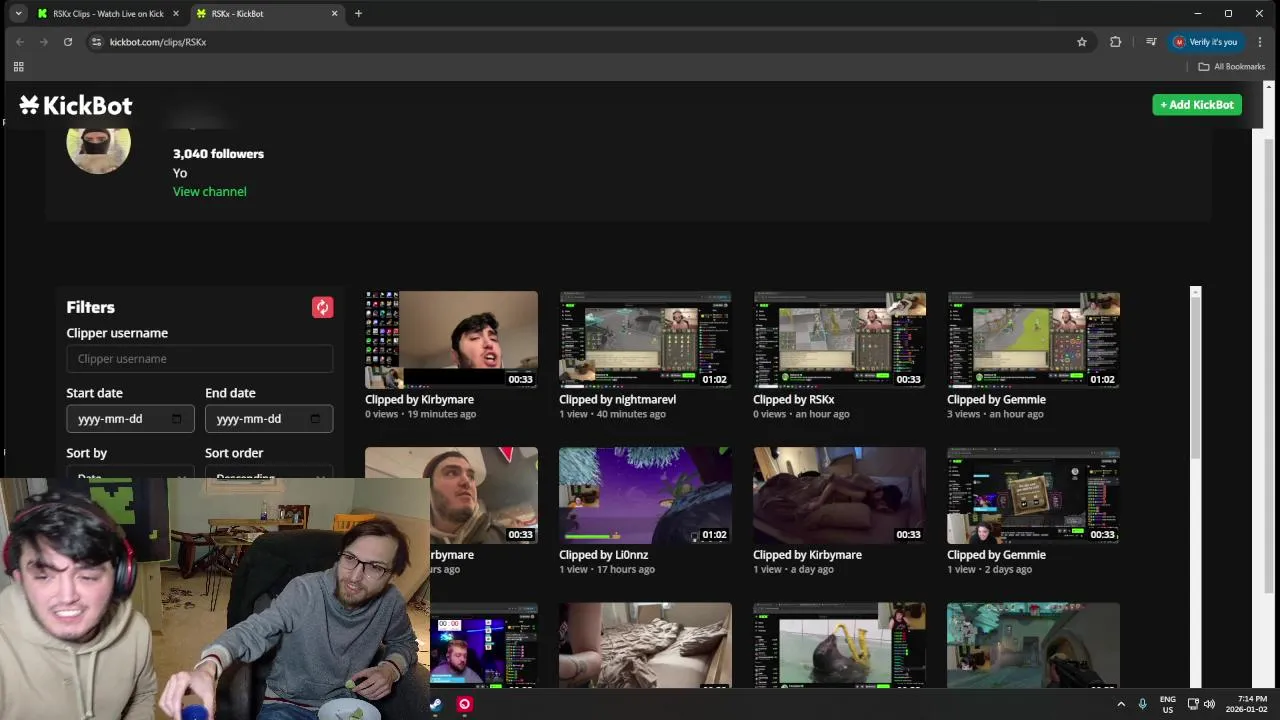The width and height of the screenshot is (1280, 720).
Task: Focus the Clipper username input field
Action: [x=199, y=359]
